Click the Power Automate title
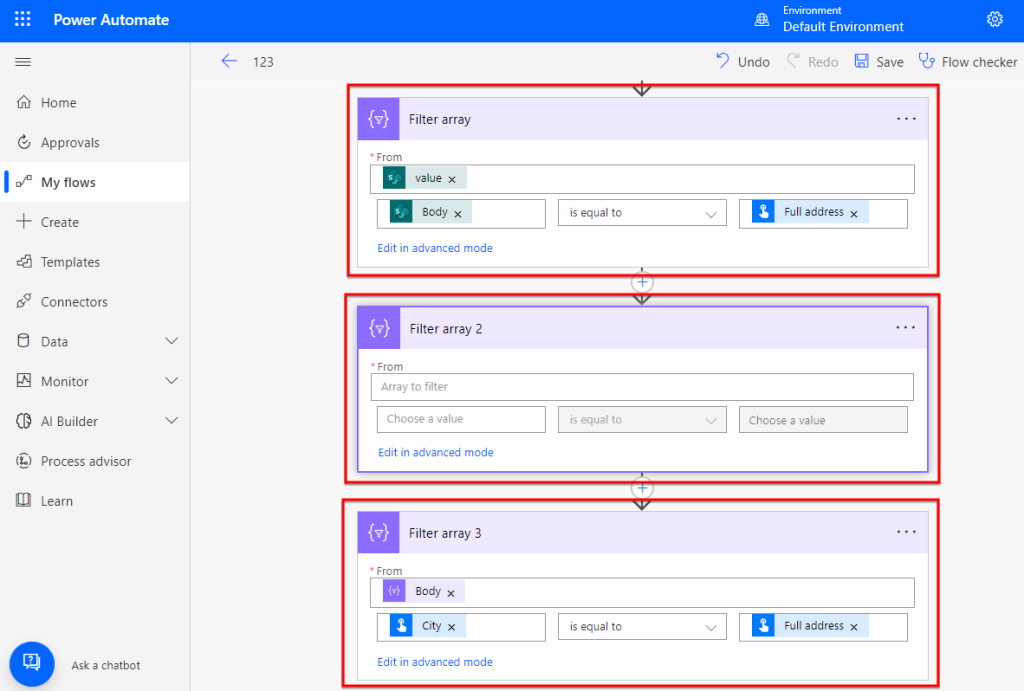Viewport: 1024px width, 691px height. click(x=111, y=20)
